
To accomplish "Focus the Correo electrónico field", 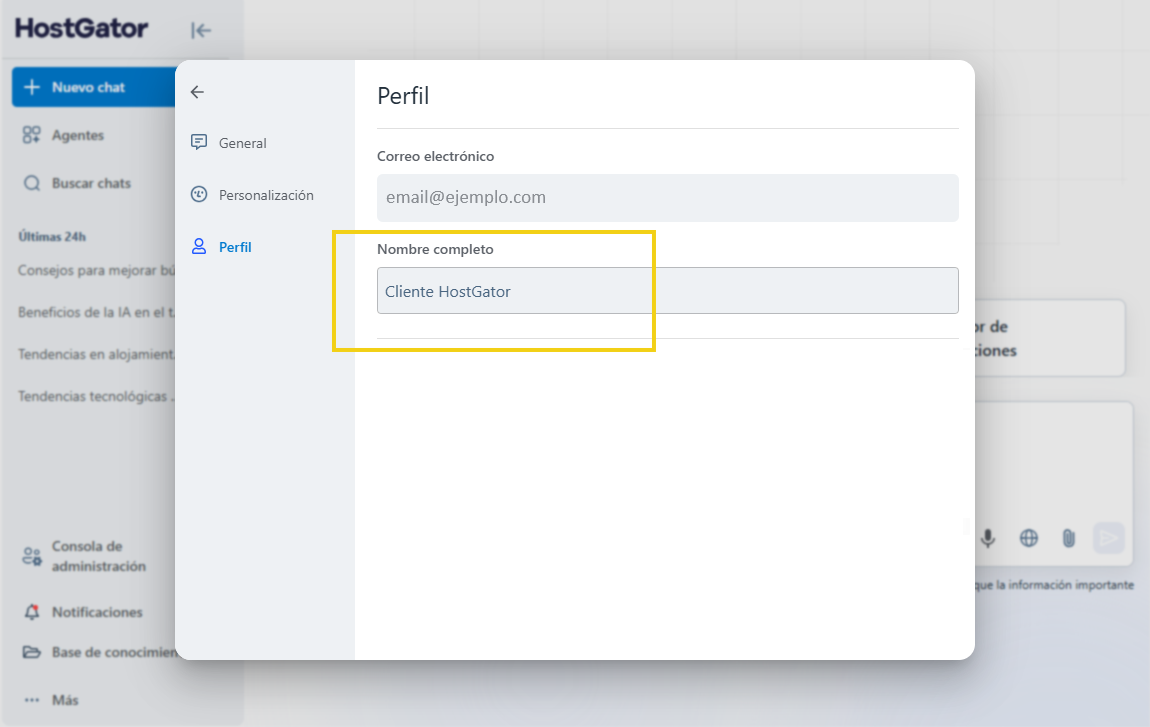I will click(667, 197).
